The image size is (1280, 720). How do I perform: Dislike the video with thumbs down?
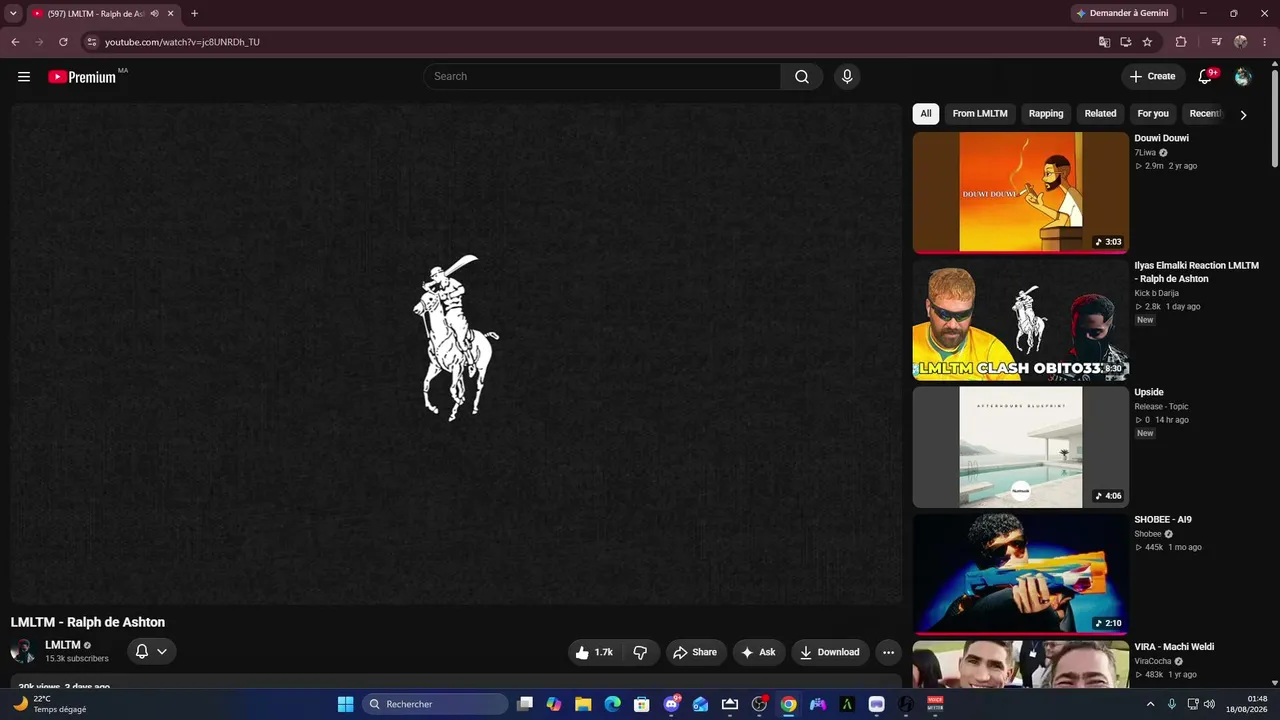[640, 652]
